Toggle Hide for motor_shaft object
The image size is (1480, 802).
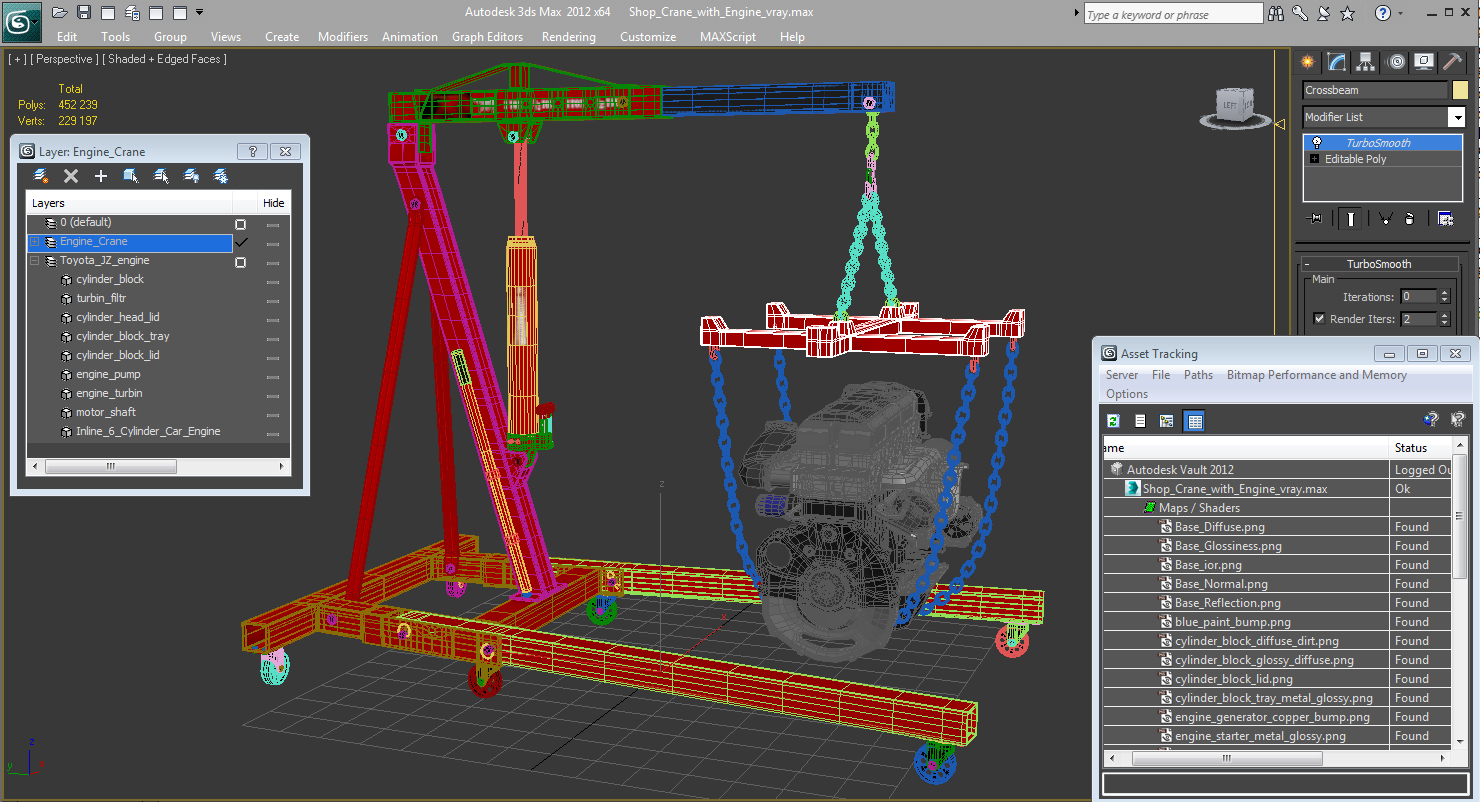[x=273, y=413]
